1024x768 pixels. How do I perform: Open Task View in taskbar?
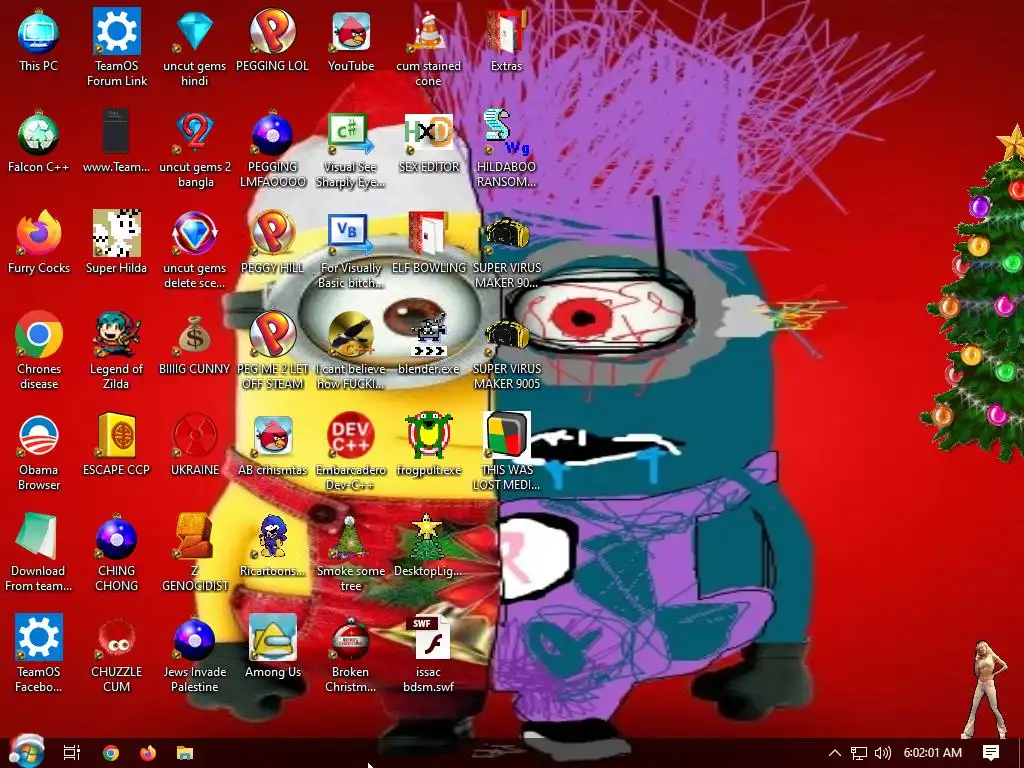point(72,753)
